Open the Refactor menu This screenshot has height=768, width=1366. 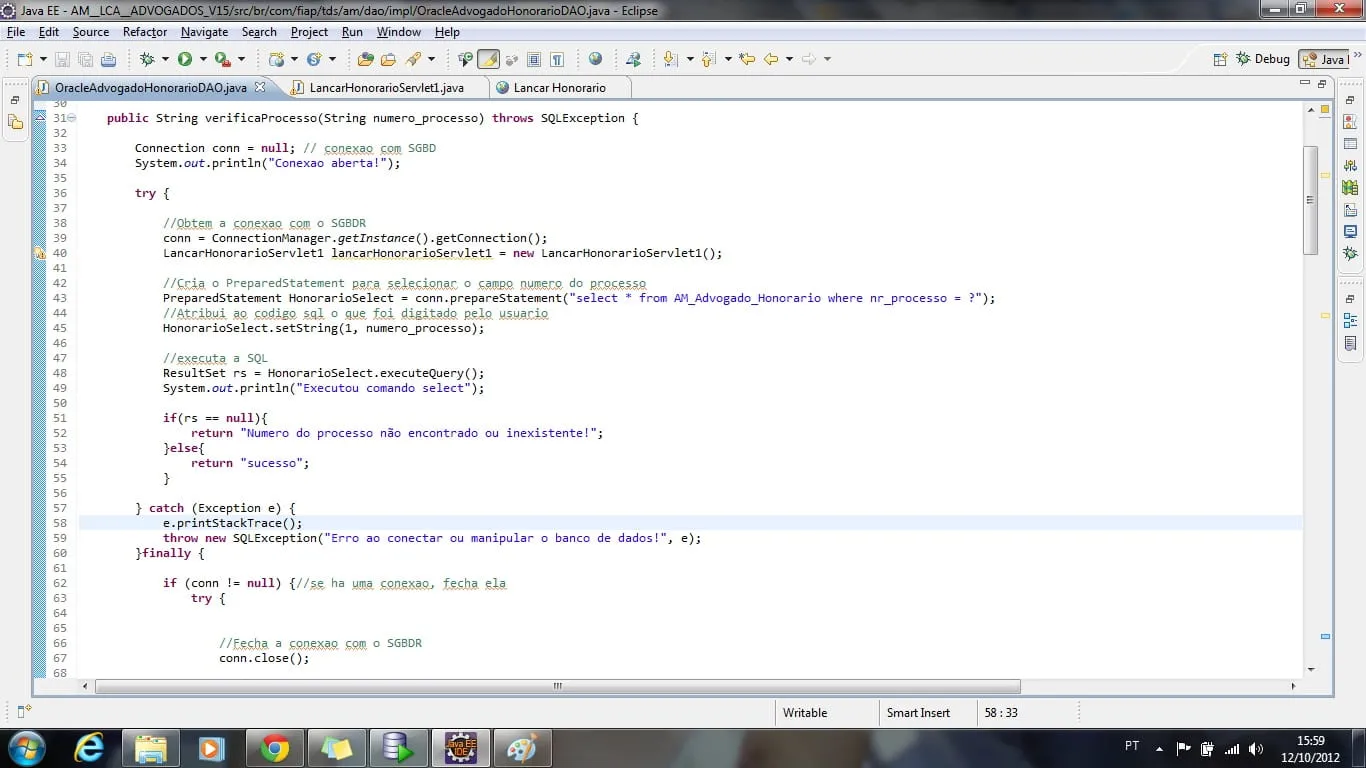(144, 32)
